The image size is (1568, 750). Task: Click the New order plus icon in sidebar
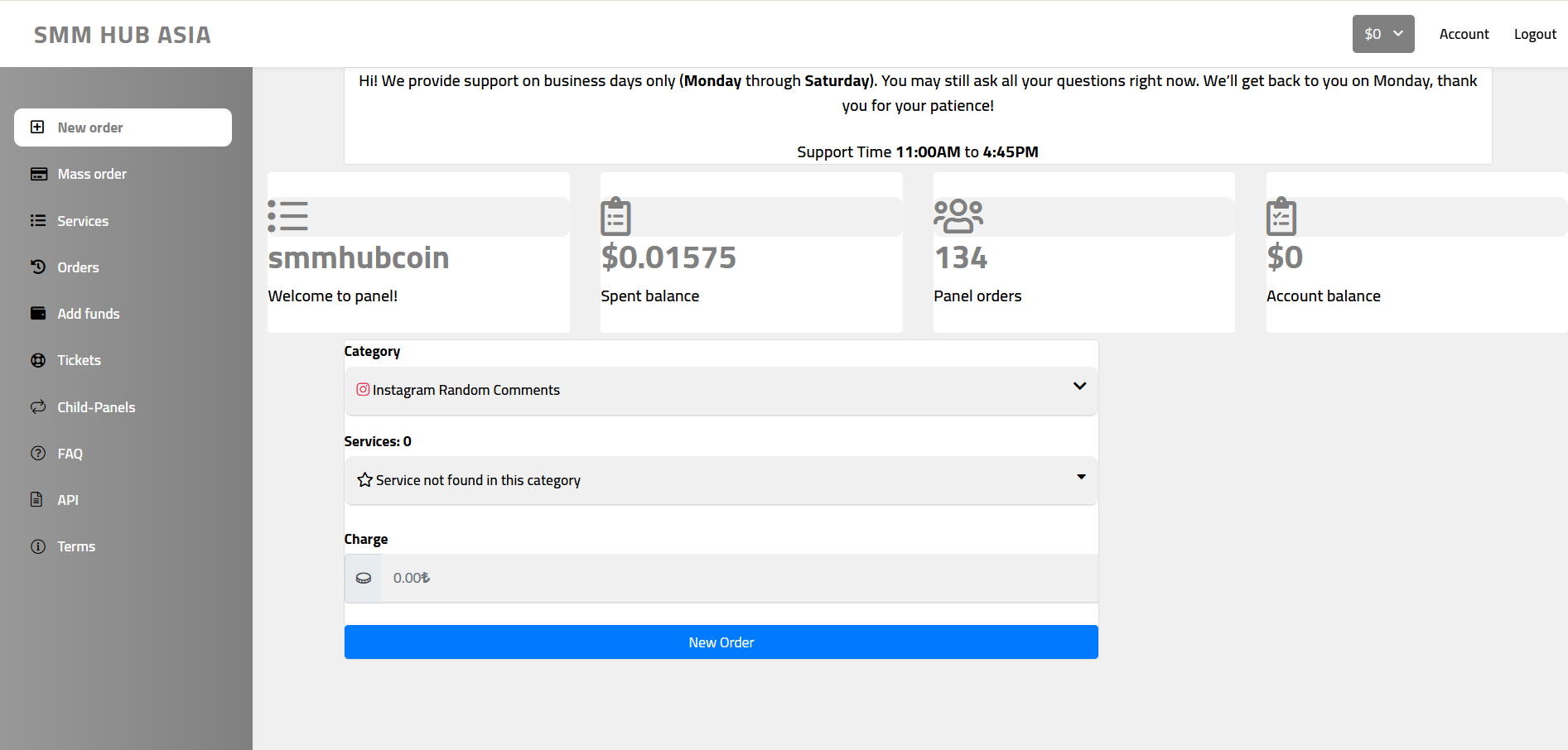(37, 127)
